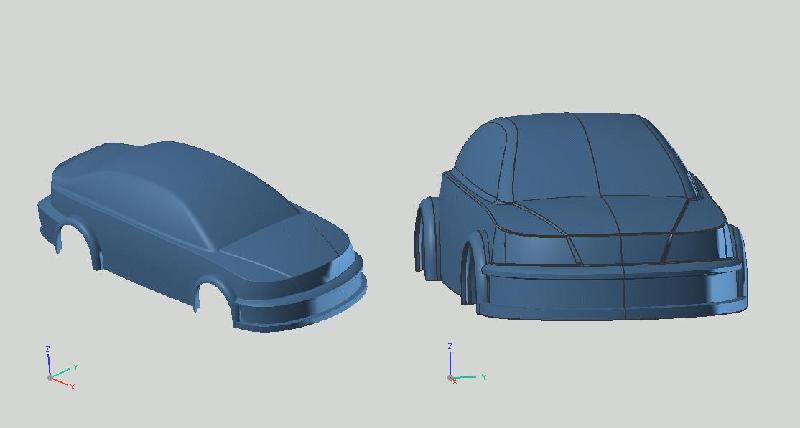Select the red X axis on left triad

tap(62, 382)
